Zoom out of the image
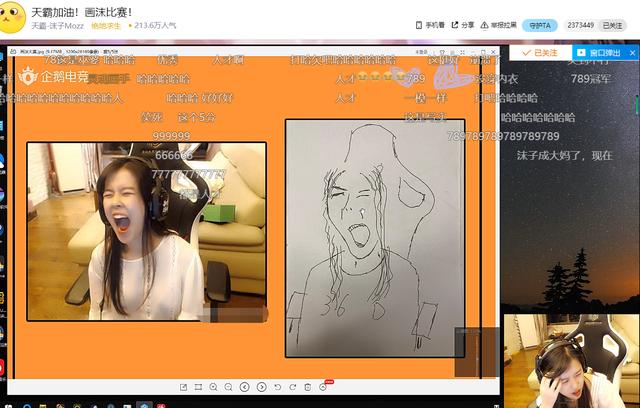The width and height of the screenshot is (640, 408). click(x=228, y=387)
